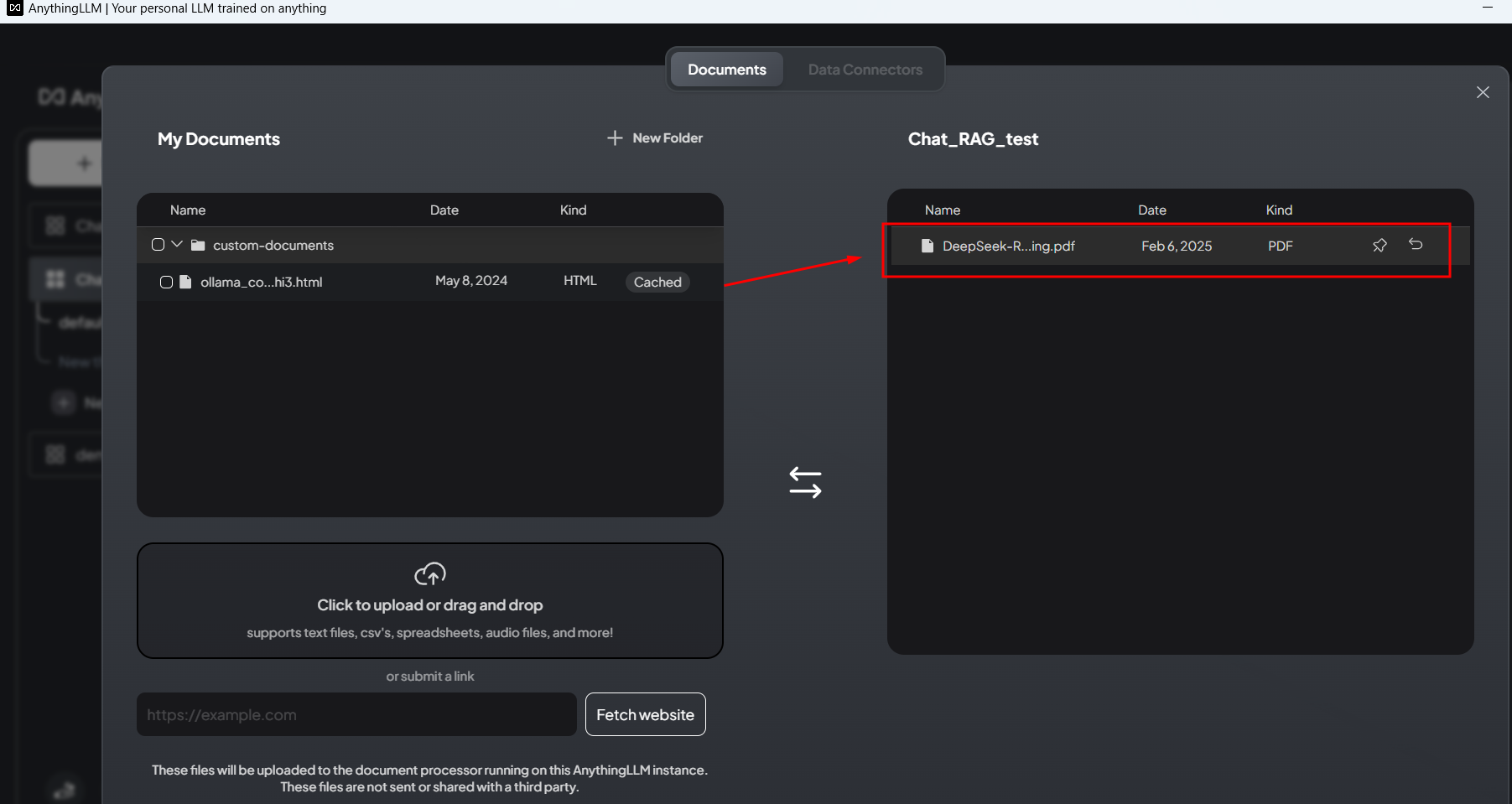
Task: Click the My Documents heading
Action: 219,139
